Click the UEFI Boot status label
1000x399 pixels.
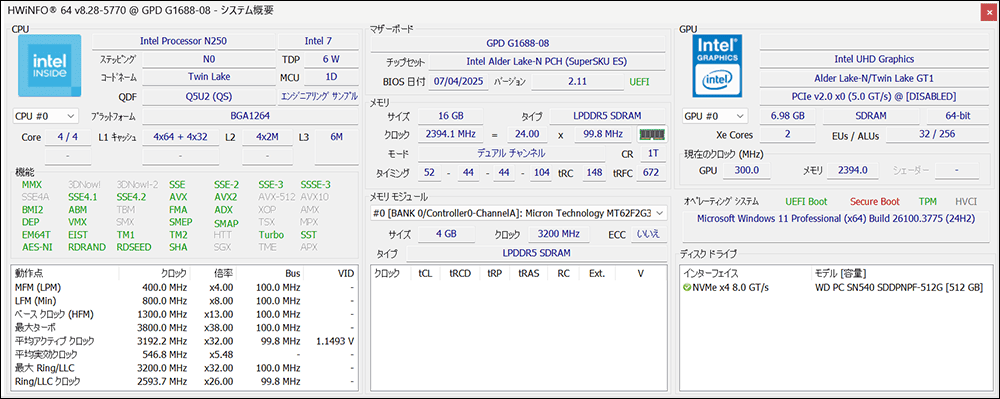point(807,201)
